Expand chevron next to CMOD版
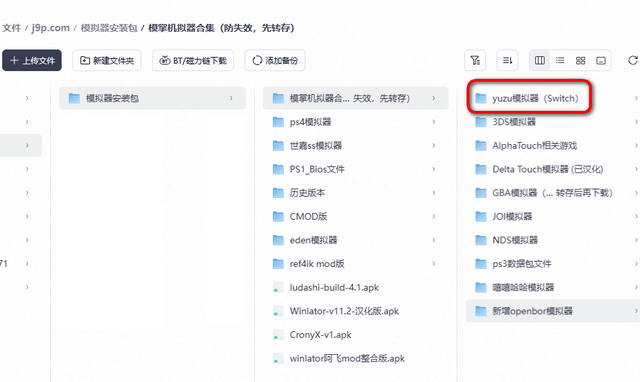Screen dimensions: 640x382 [x=434, y=216]
